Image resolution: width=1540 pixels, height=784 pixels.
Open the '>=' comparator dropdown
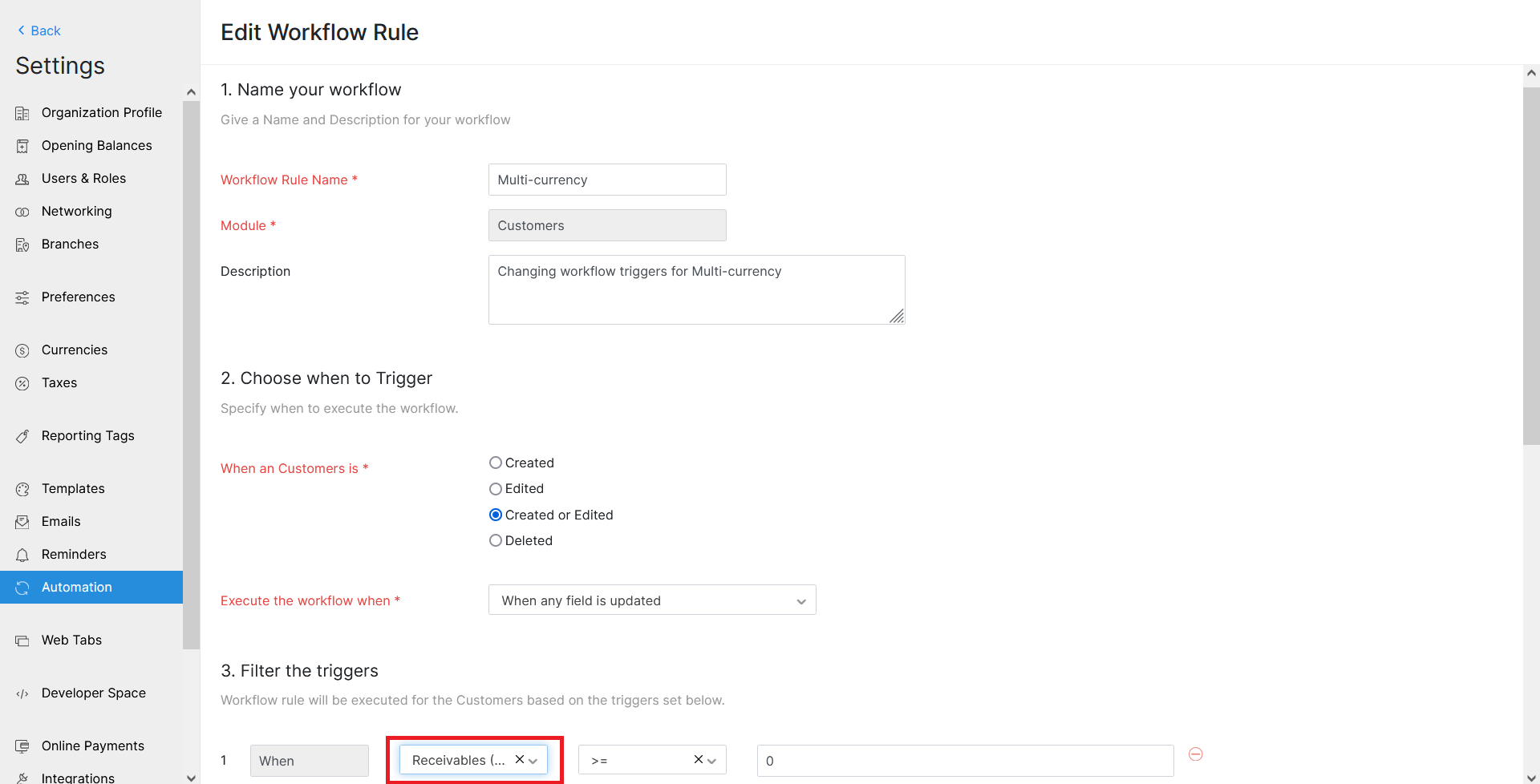point(711,760)
